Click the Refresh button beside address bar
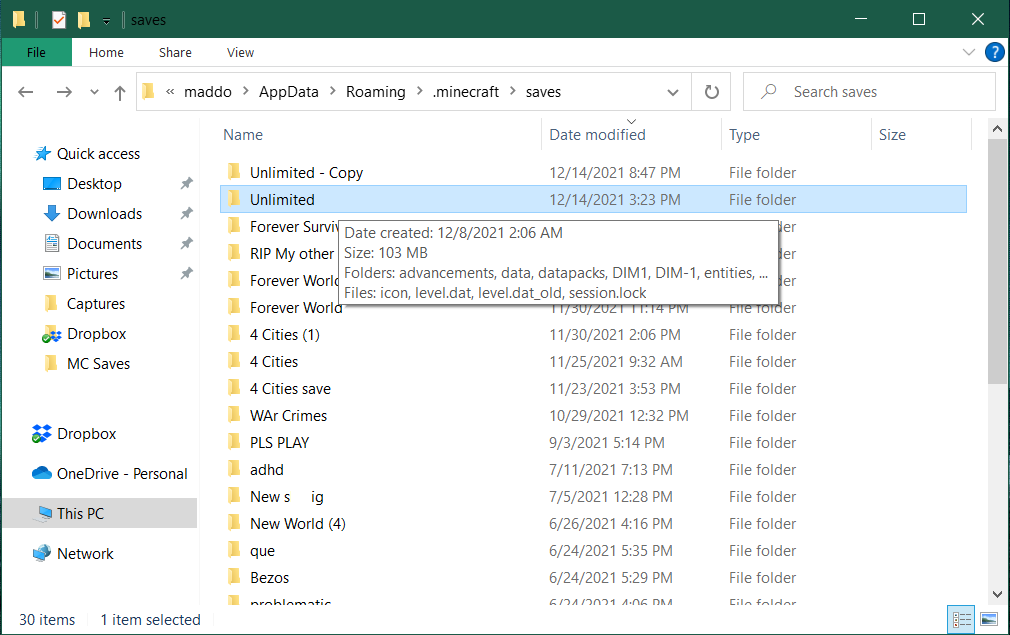1010x635 pixels. pos(711,92)
